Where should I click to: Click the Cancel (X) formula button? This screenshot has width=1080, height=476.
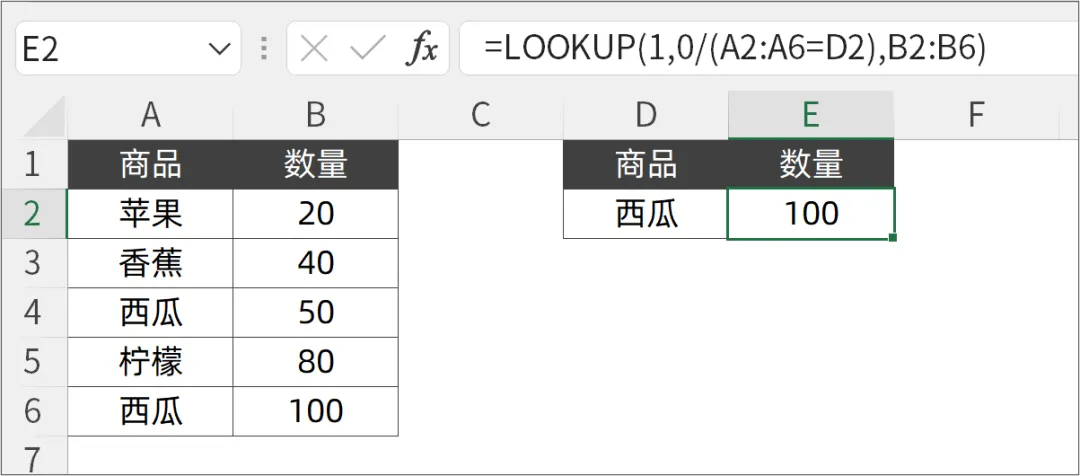click(314, 49)
